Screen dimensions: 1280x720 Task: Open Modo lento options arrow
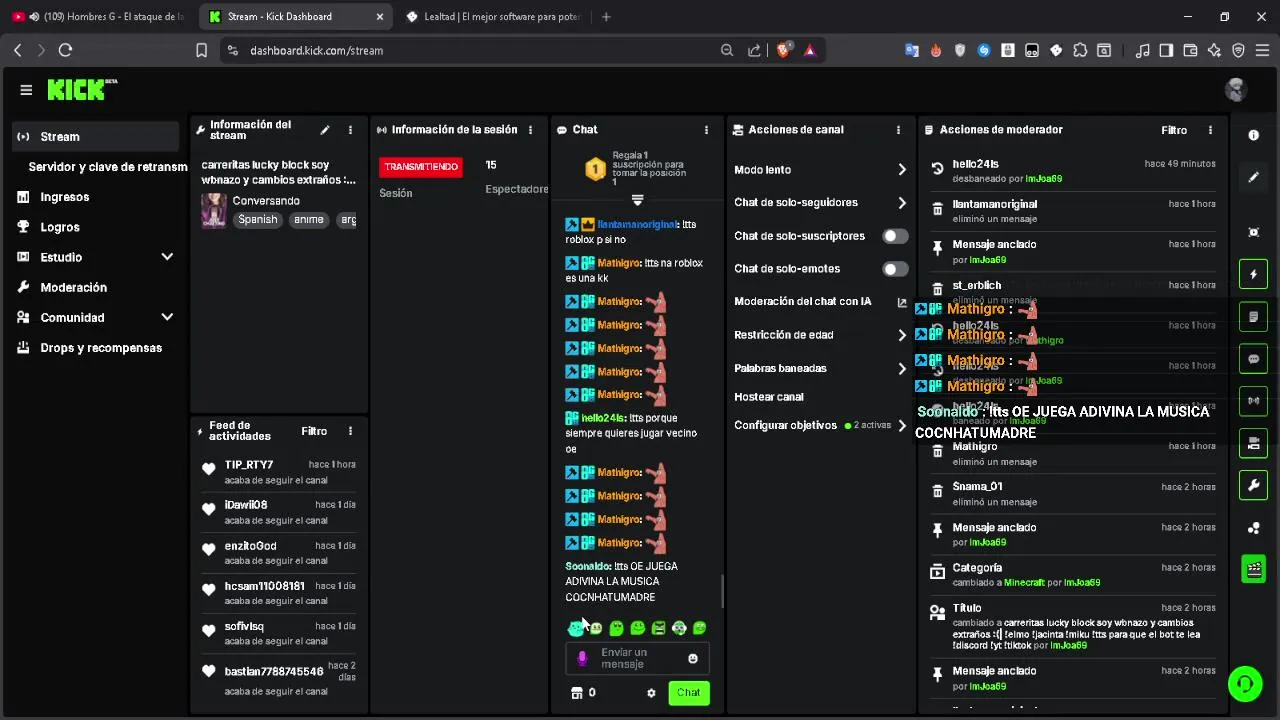(901, 170)
